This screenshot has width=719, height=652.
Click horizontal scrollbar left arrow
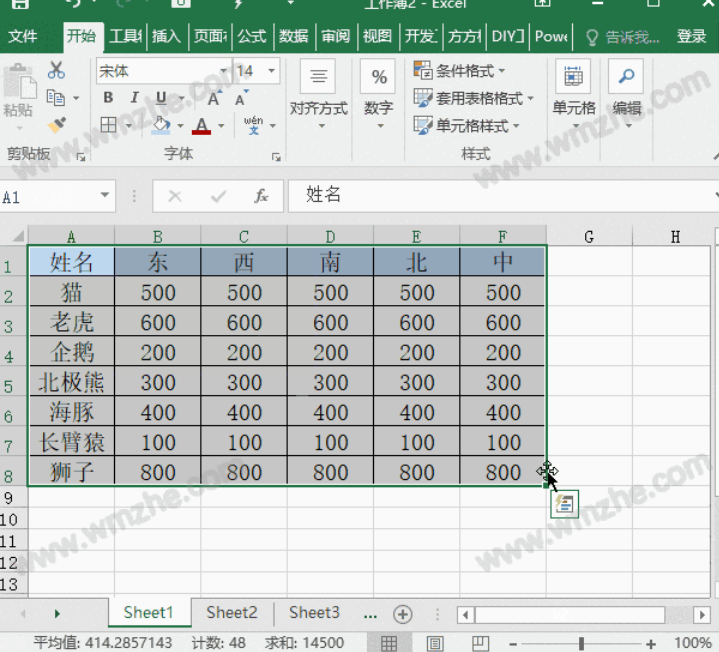click(x=465, y=614)
